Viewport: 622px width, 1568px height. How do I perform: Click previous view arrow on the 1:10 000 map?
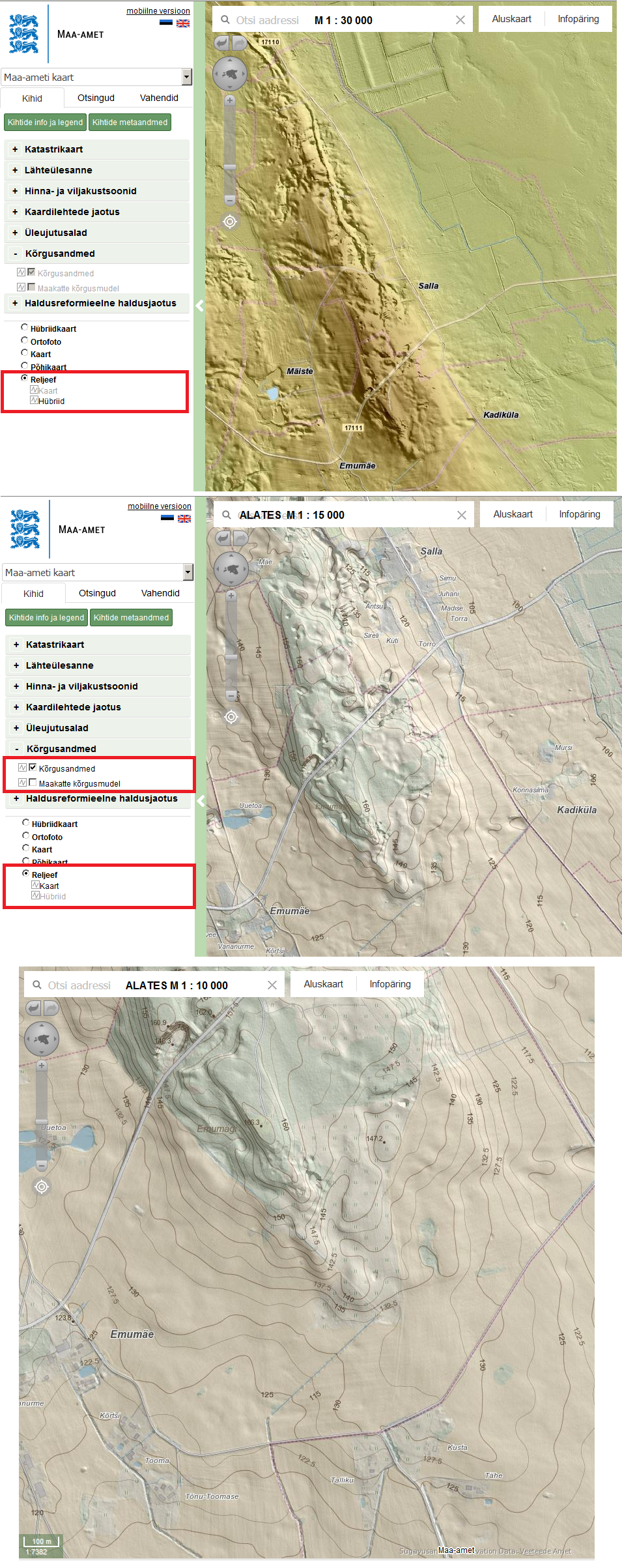pos(34,1008)
